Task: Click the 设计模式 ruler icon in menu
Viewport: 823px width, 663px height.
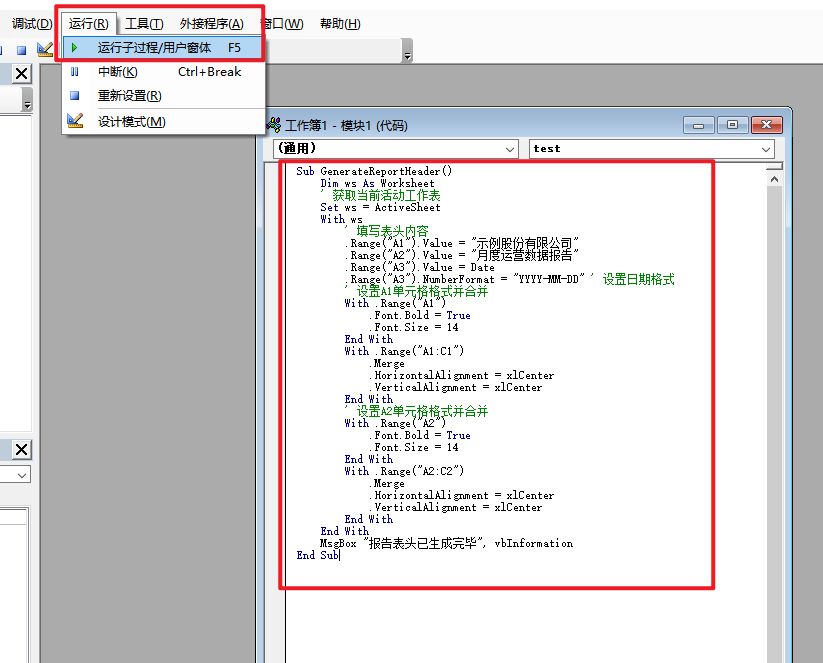Action: coord(75,121)
